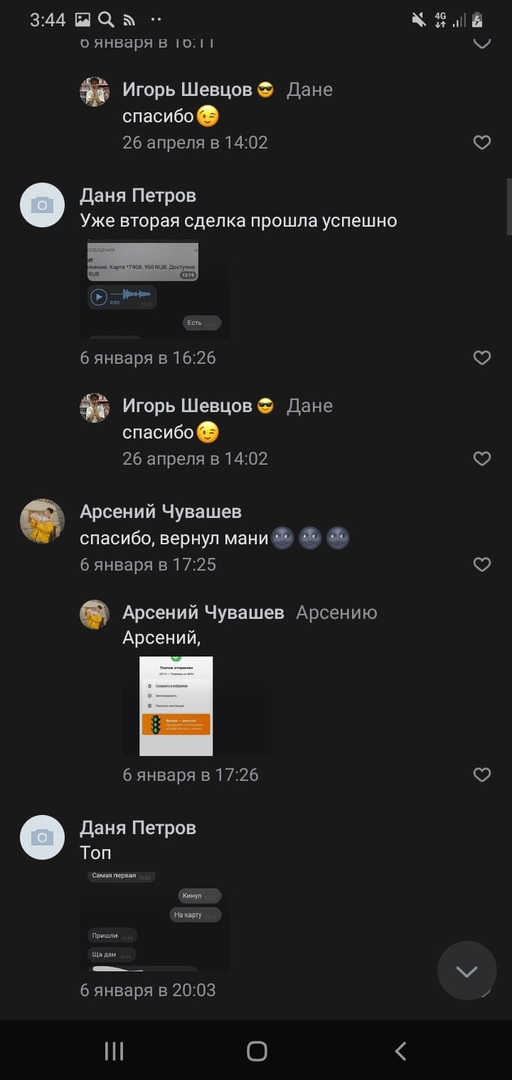Viewport: 512px width, 1080px height.
Task: Open the chat screenshot under the Топ comment
Action: 154,921
